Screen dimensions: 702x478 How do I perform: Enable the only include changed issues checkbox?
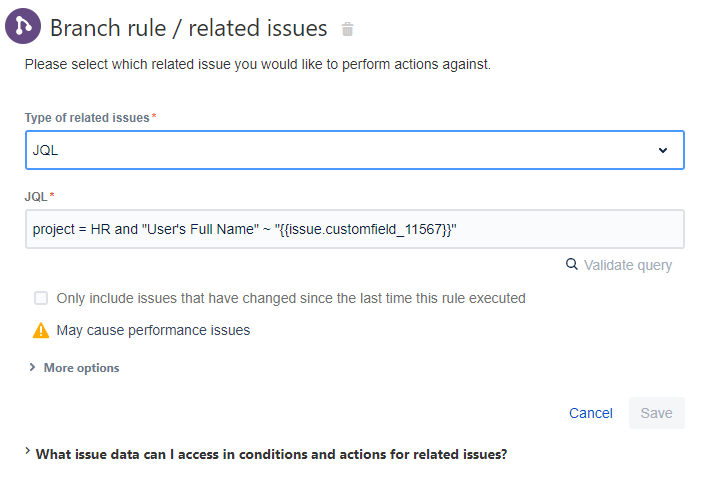pos(41,298)
